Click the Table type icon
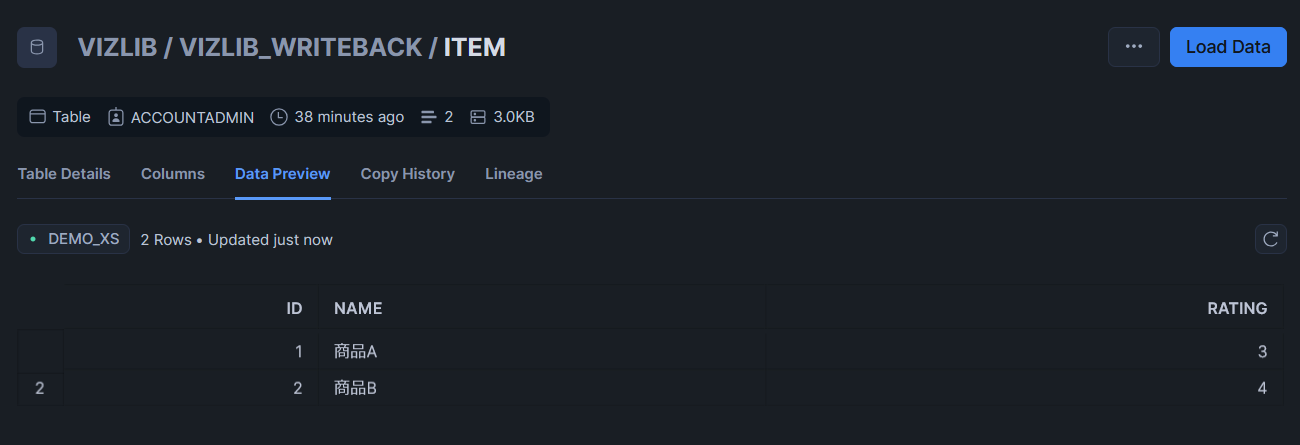1300x445 pixels. pyautogui.click(x=38, y=117)
